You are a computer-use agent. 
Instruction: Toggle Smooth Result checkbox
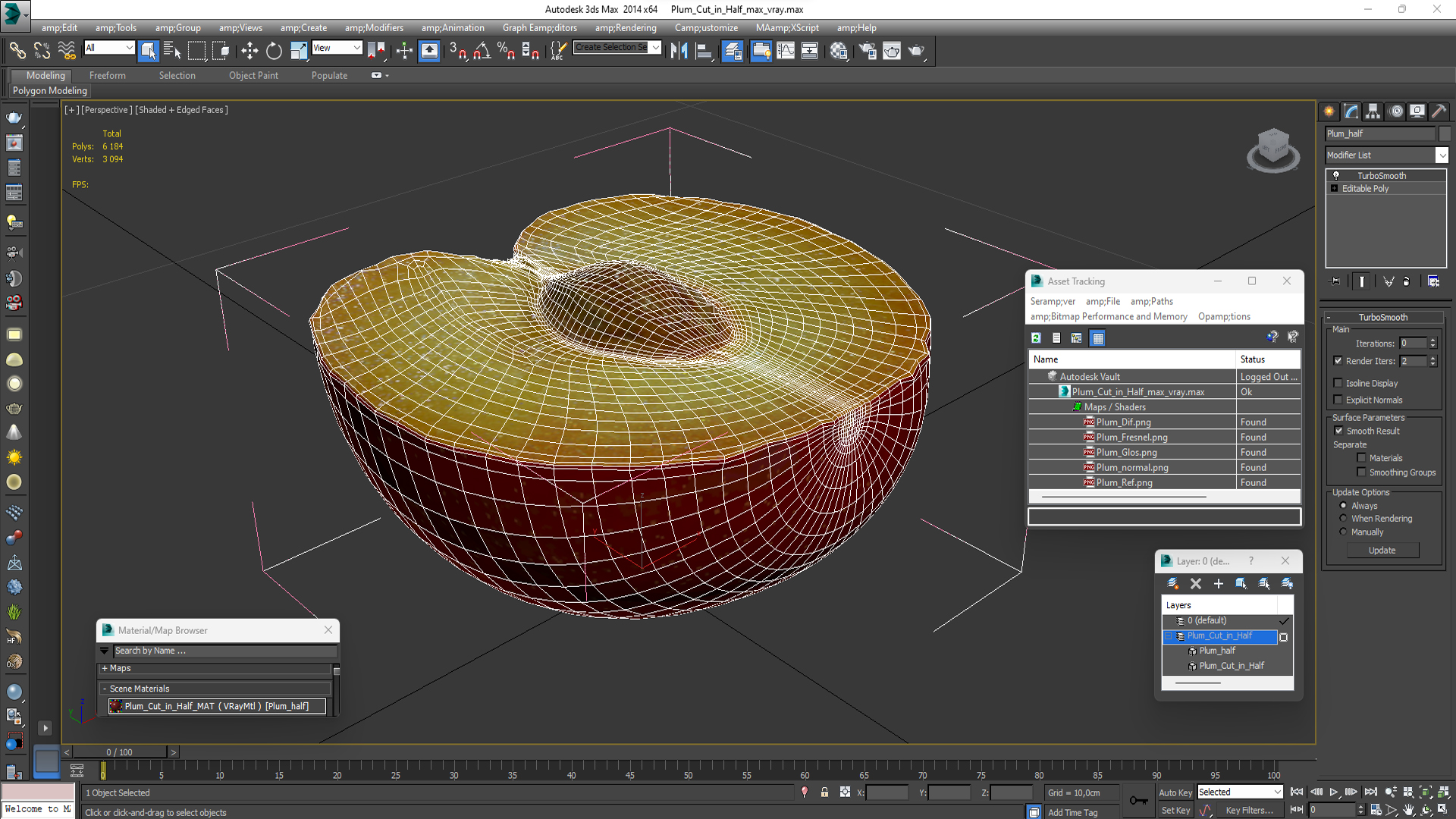click(1338, 431)
